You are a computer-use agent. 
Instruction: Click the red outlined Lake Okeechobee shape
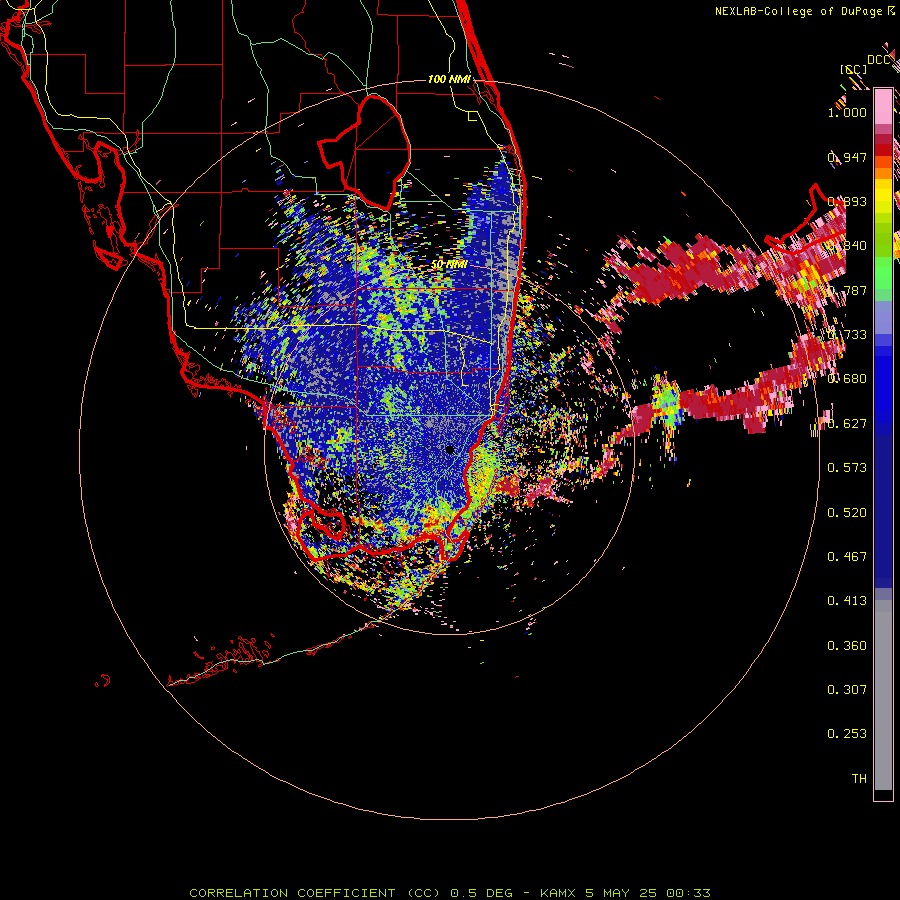pyautogui.click(x=365, y=152)
